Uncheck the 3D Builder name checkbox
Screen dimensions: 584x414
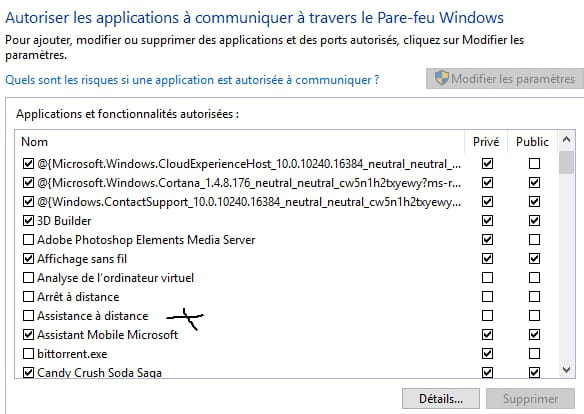[28, 220]
